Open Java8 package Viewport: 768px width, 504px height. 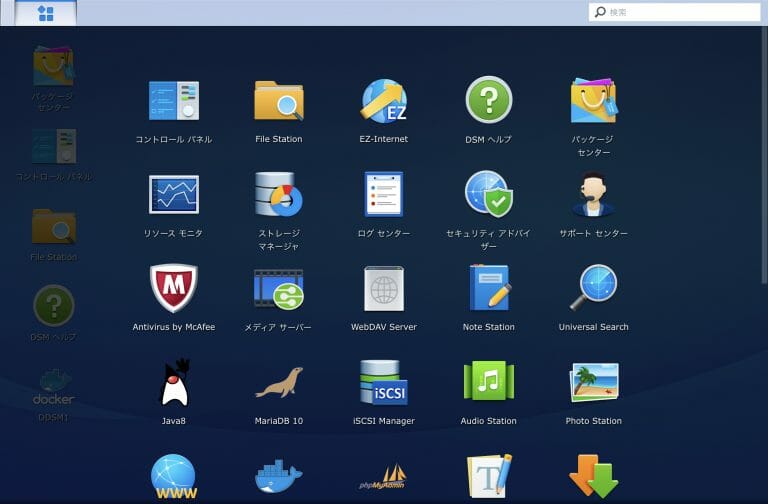174,392
